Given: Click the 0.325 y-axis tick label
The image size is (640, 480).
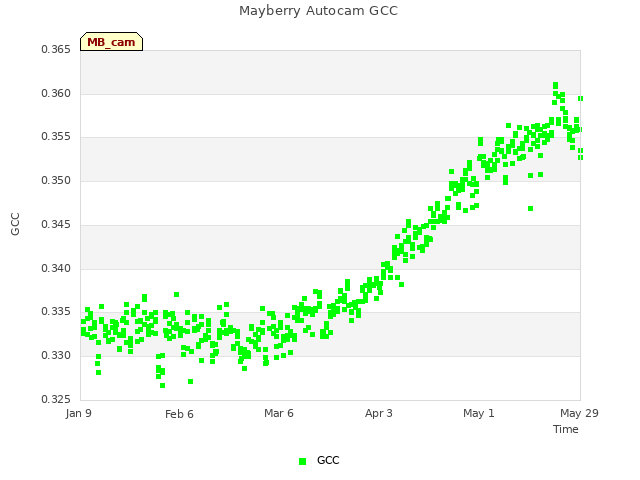Looking at the screenshot, I should click(56, 399).
